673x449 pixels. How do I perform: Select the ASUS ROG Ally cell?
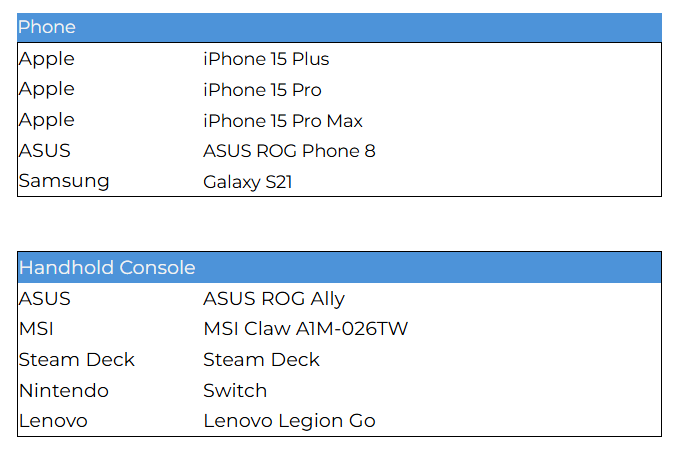[274, 298]
